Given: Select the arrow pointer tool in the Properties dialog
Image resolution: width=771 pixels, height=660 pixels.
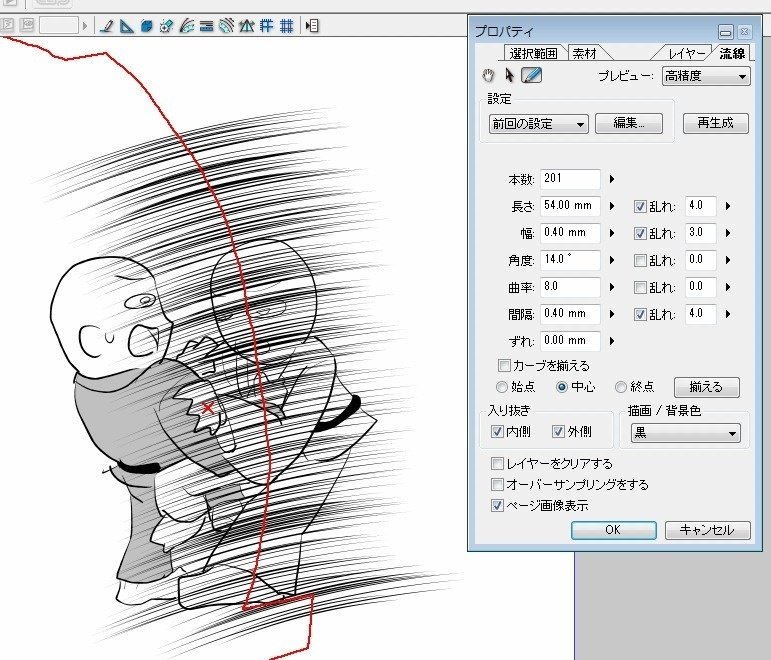Looking at the screenshot, I should 509,75.
